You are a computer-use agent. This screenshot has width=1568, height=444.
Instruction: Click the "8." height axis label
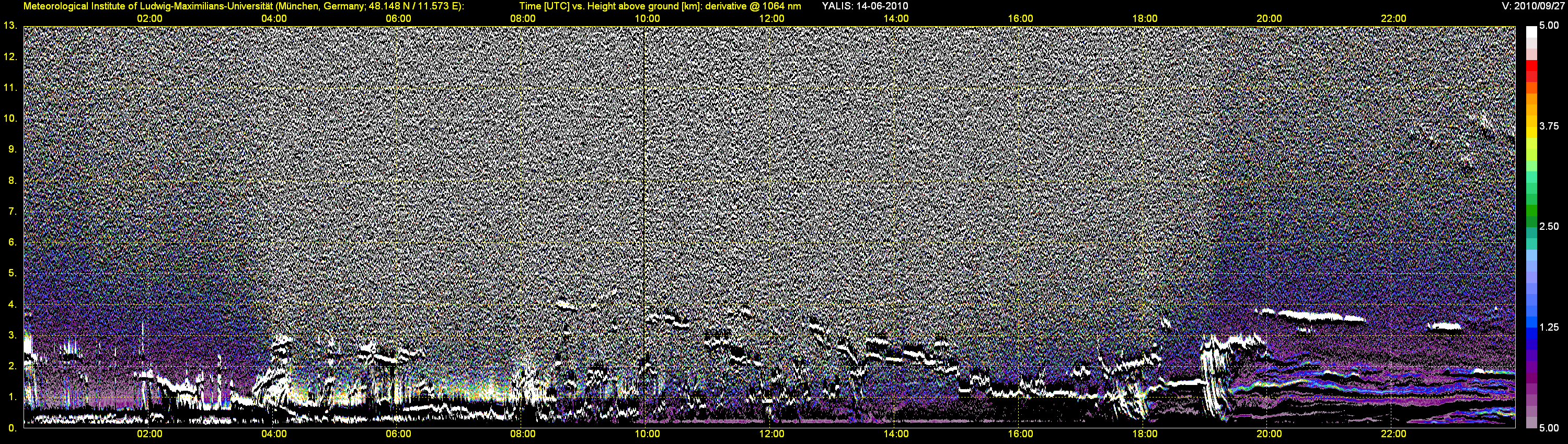tap(12, 180)
